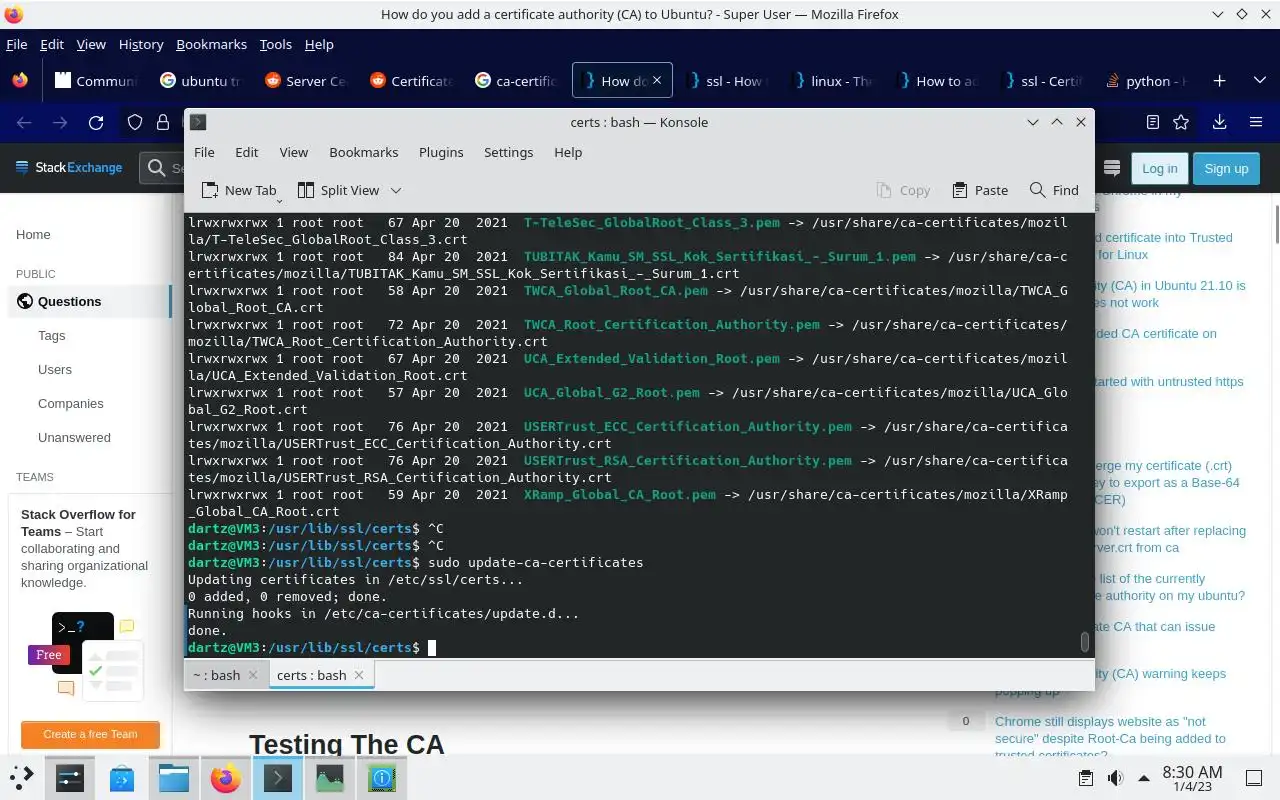Image resolution: width=1280 pixels, height=800 pixels.
Task: Switch to the 'python' Firefox tab
Action: coord(1146,81)
